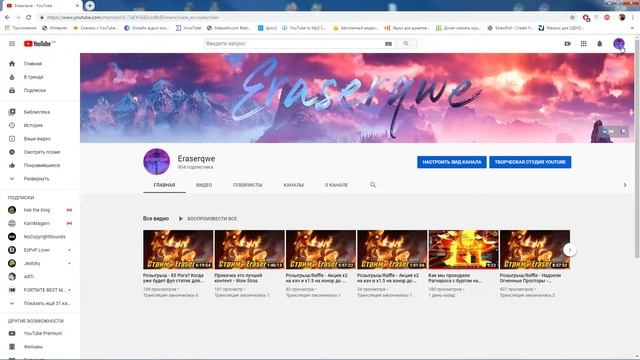The height and width of the screenshot is (360, 640).
Task: Click the Все видео section title
Action: point(156,219)
